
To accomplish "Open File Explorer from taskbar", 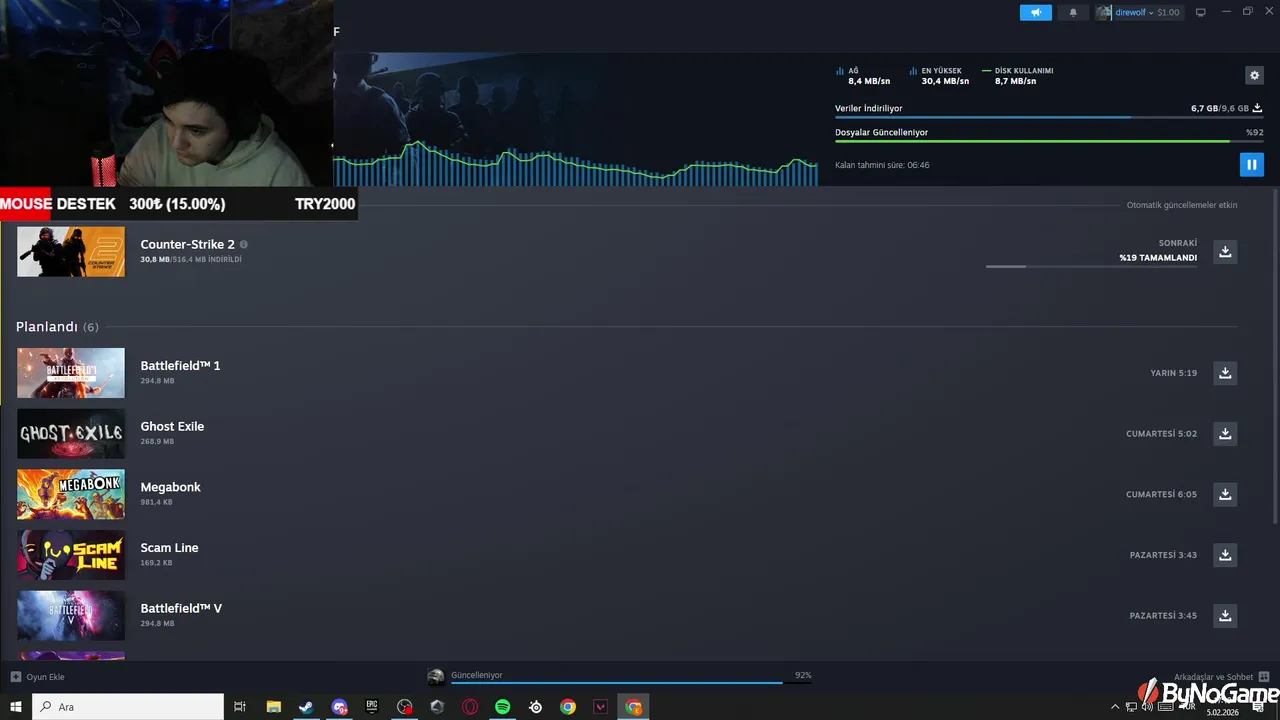I will tap(273, 707).
